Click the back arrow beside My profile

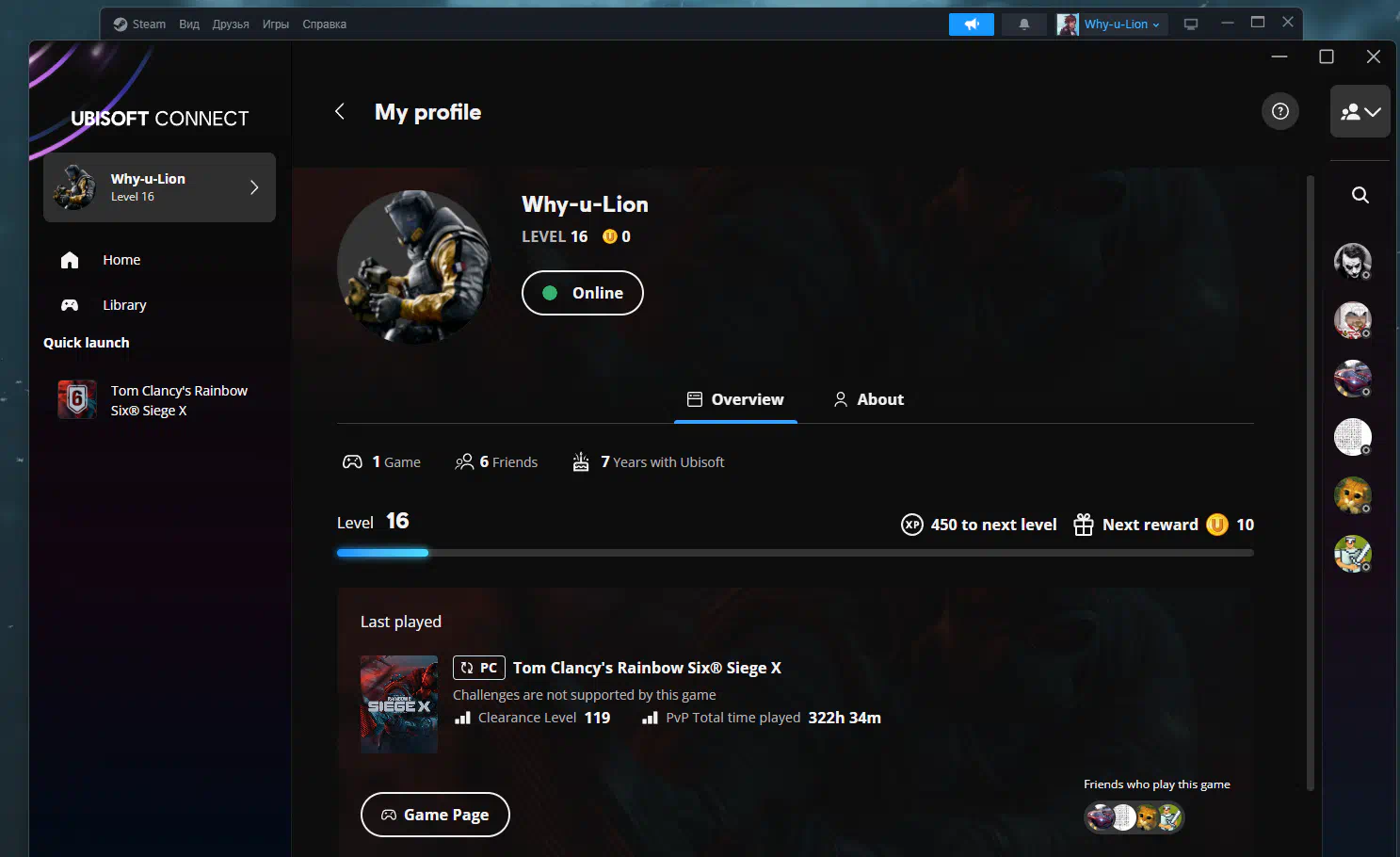pos(340,112)
